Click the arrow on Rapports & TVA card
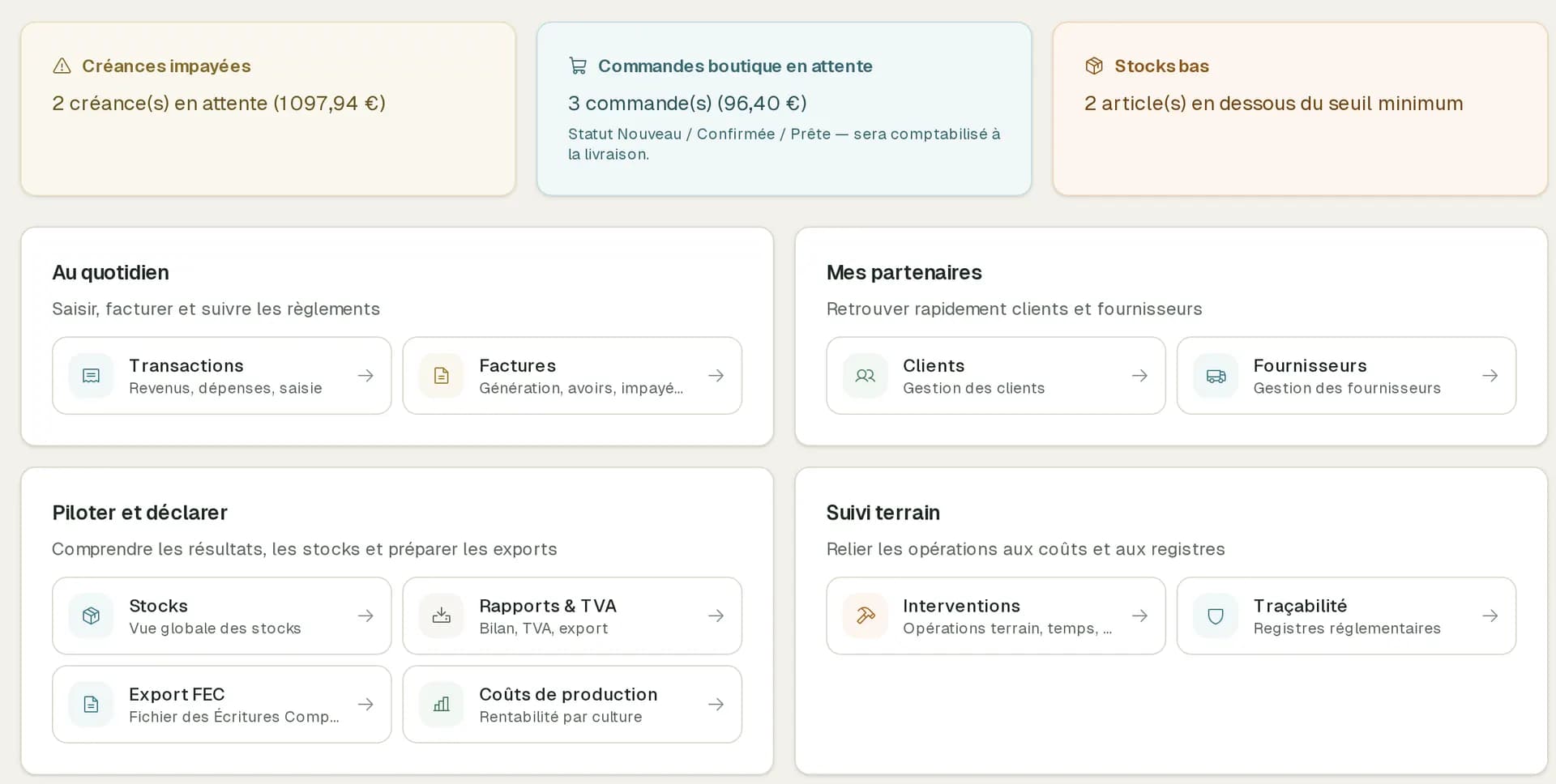Screen dimensions: 1556x784 coord(716,616)
